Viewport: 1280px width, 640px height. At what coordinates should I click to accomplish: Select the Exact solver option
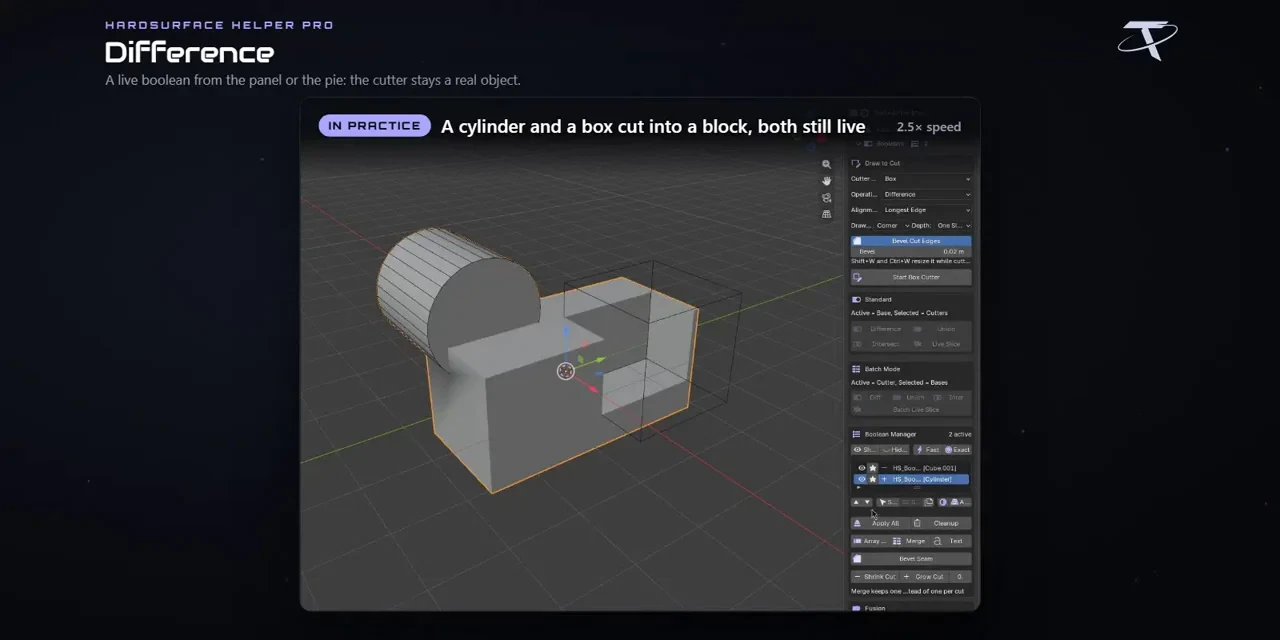tap(957, 450)
